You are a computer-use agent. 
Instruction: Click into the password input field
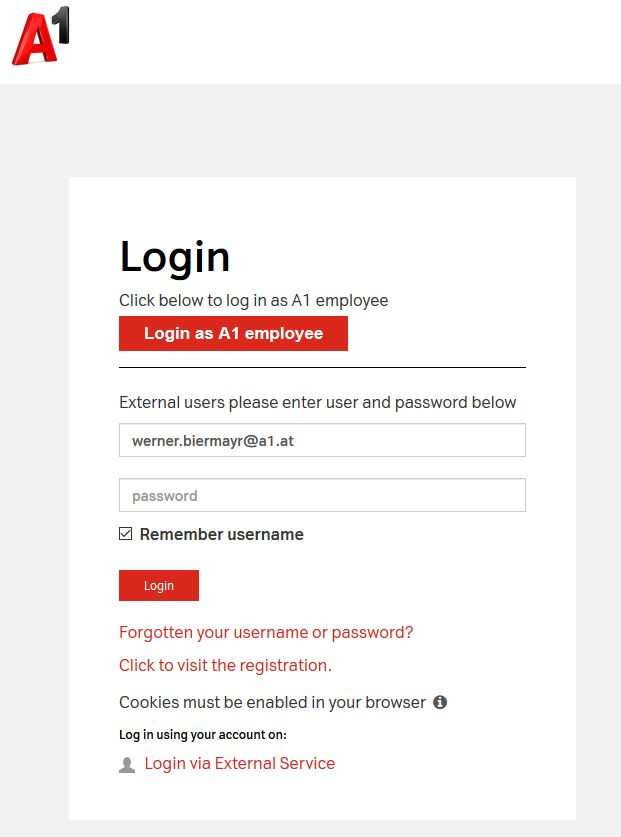322,495
